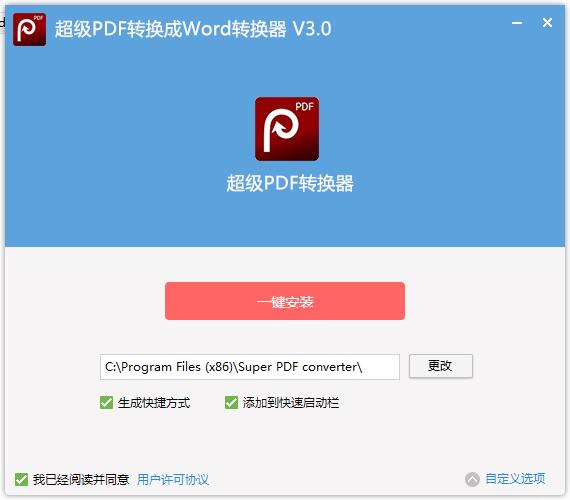Click the 我已经阅读并同意 label text
This screenshot has width=570, height=500.
(x=81, y=480)
